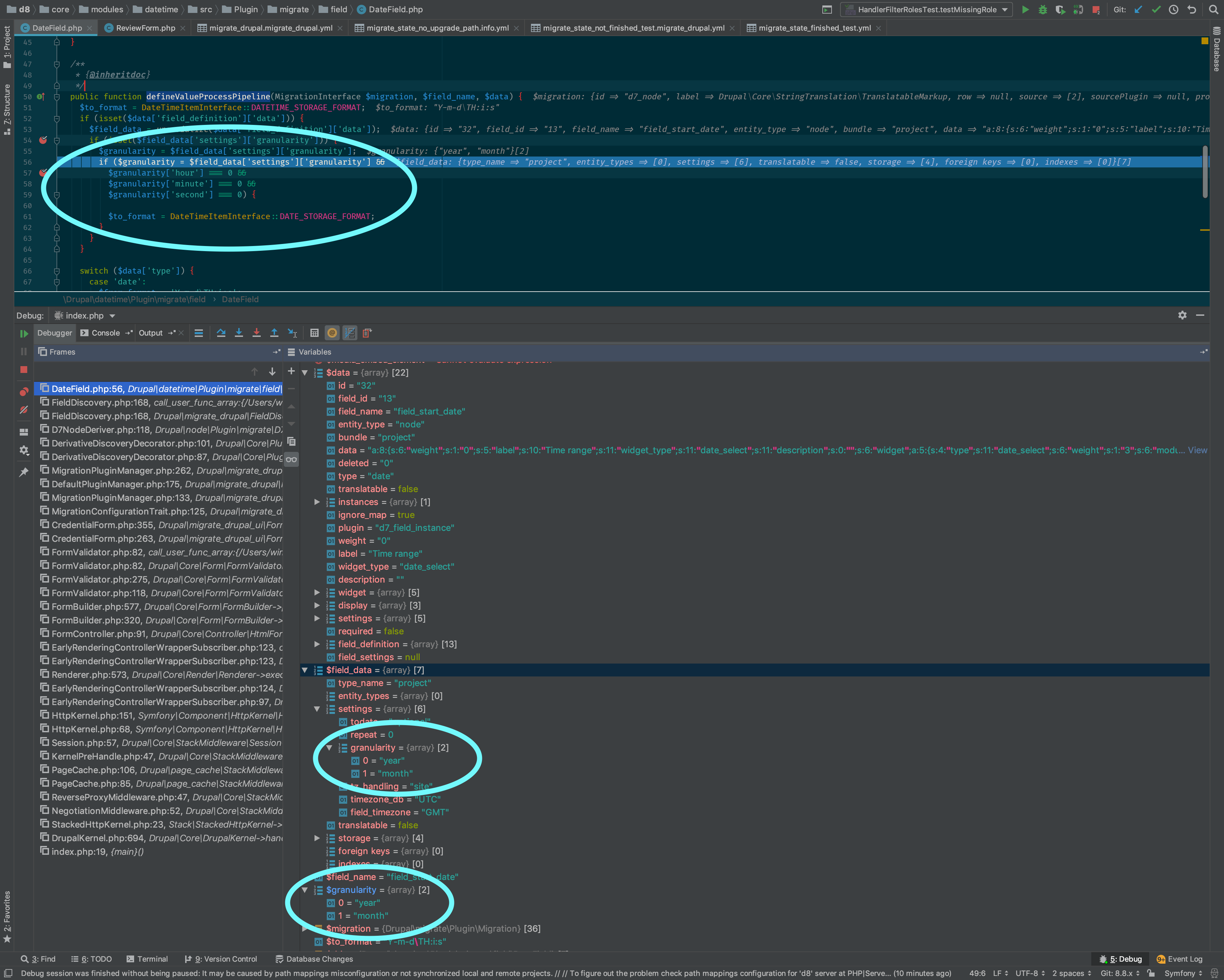The image size is (1224, 980).
Task: Open the Evaluate Expression calculator icon
Action: pos(314,333)
